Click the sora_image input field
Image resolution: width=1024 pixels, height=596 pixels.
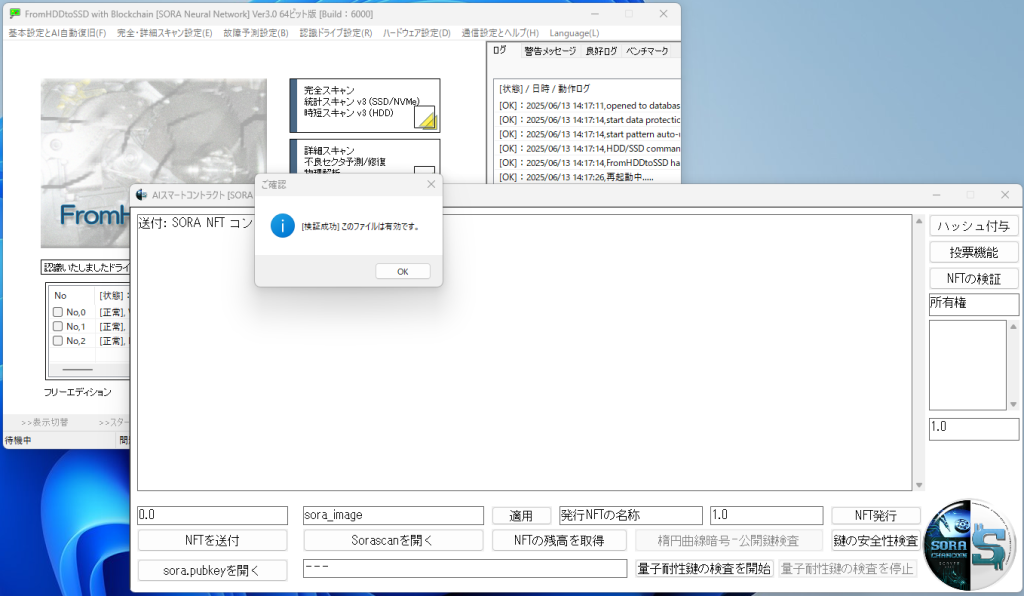393,515
